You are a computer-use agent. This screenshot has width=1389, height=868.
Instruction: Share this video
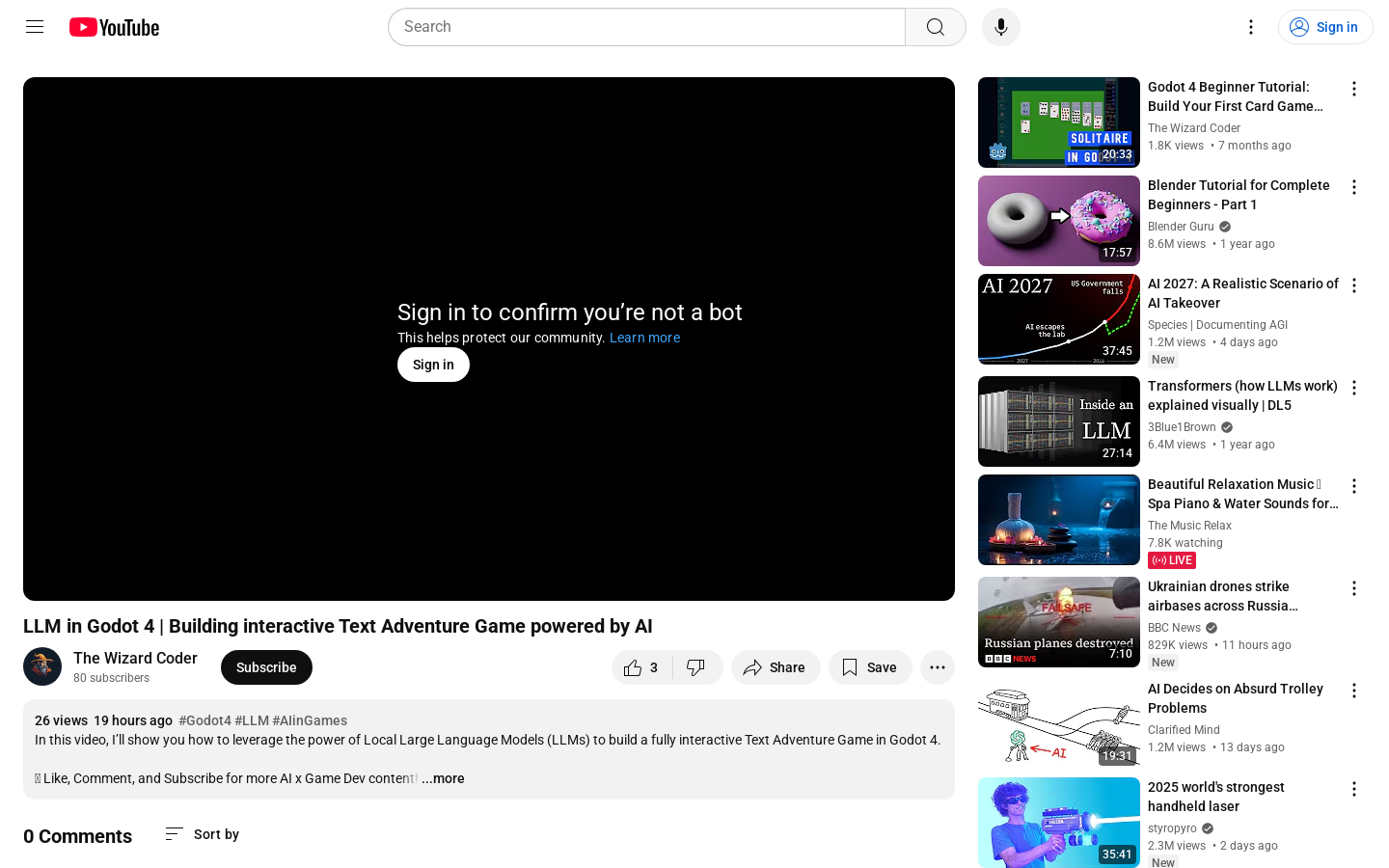coord(776,667)
